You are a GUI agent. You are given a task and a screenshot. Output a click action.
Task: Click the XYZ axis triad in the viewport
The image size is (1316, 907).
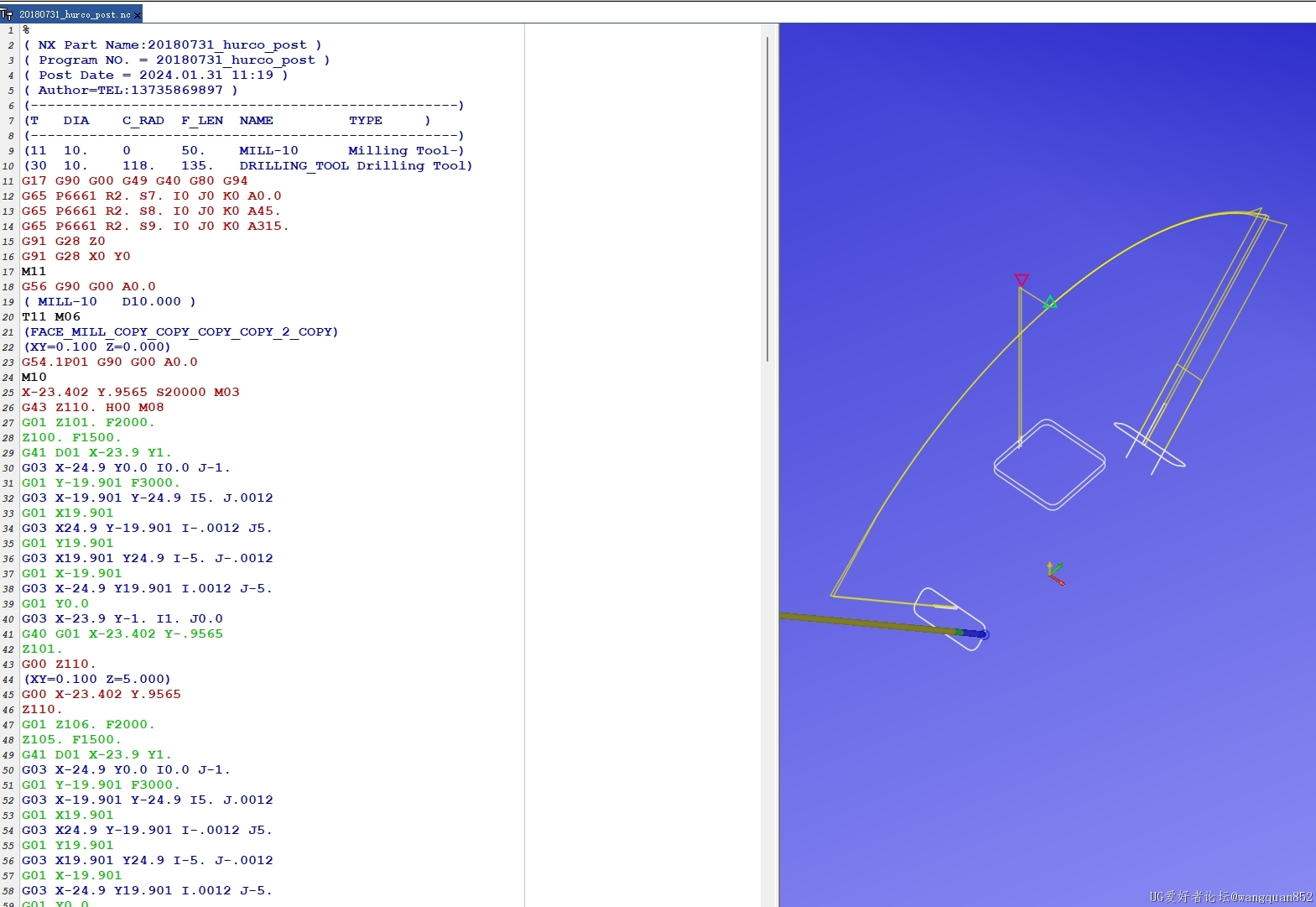tap(1055, 573)
